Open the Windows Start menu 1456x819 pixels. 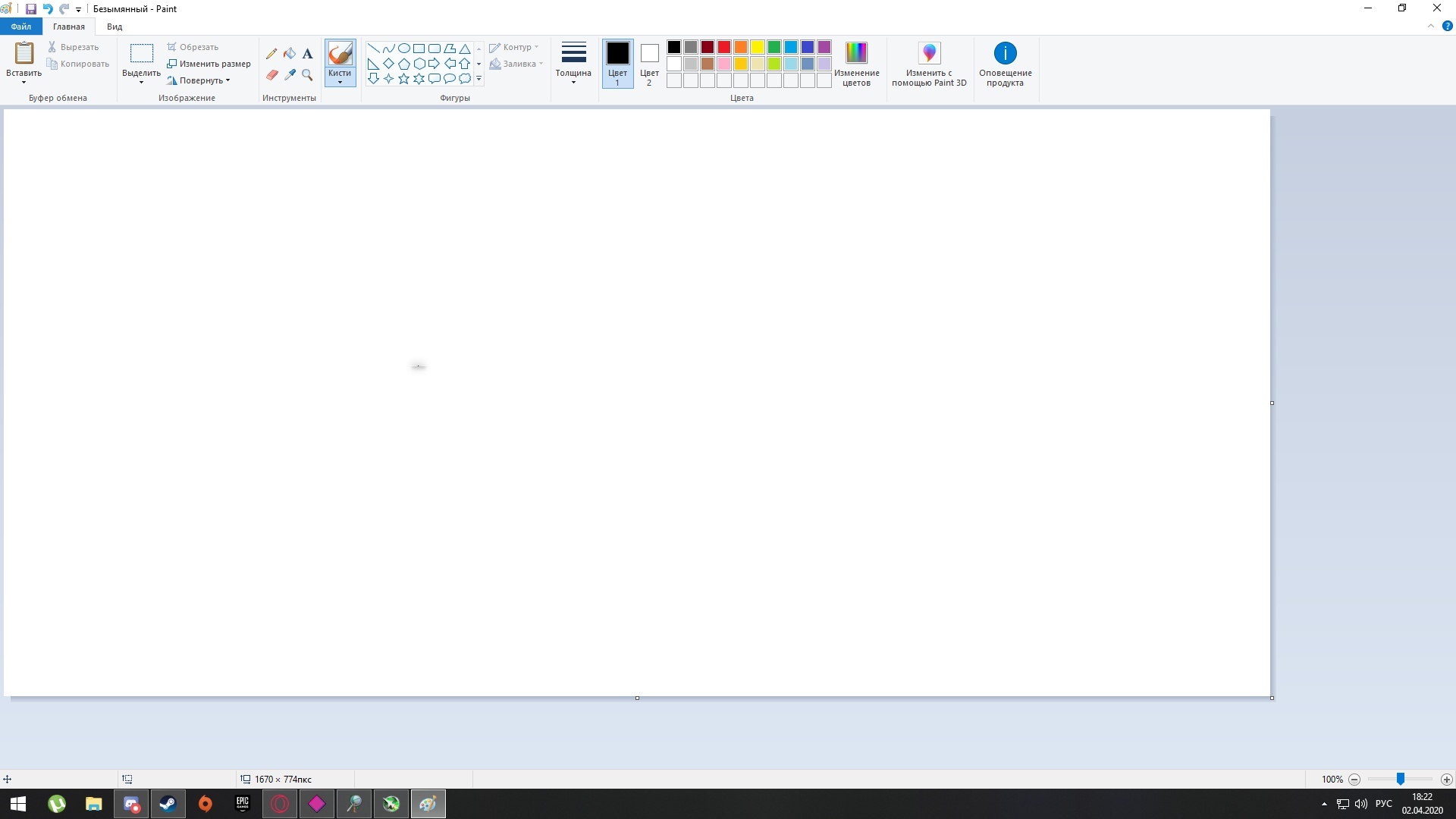point(18,804)
